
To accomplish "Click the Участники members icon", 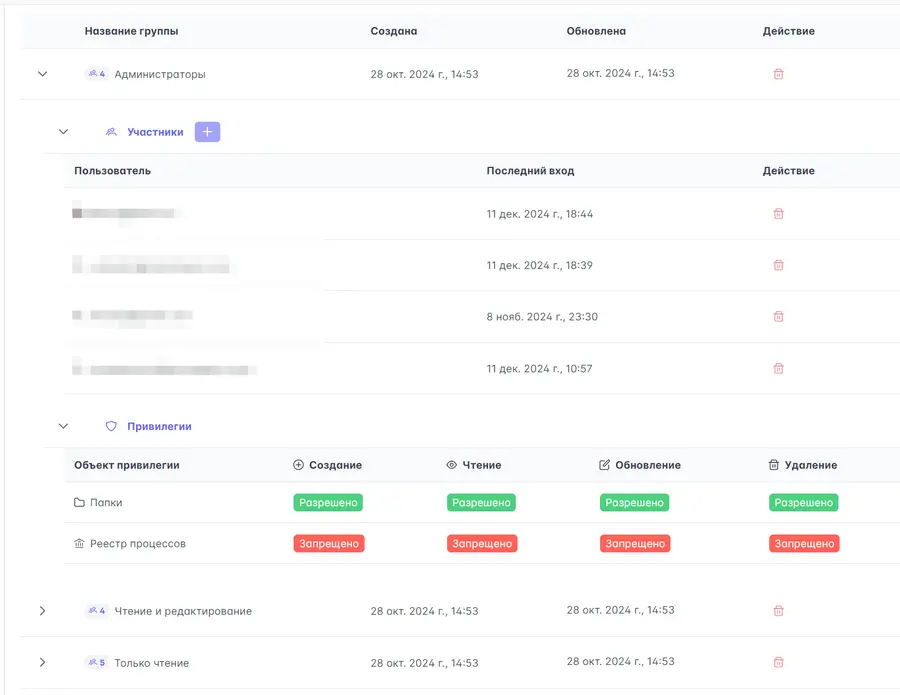I will click(111, 132).
